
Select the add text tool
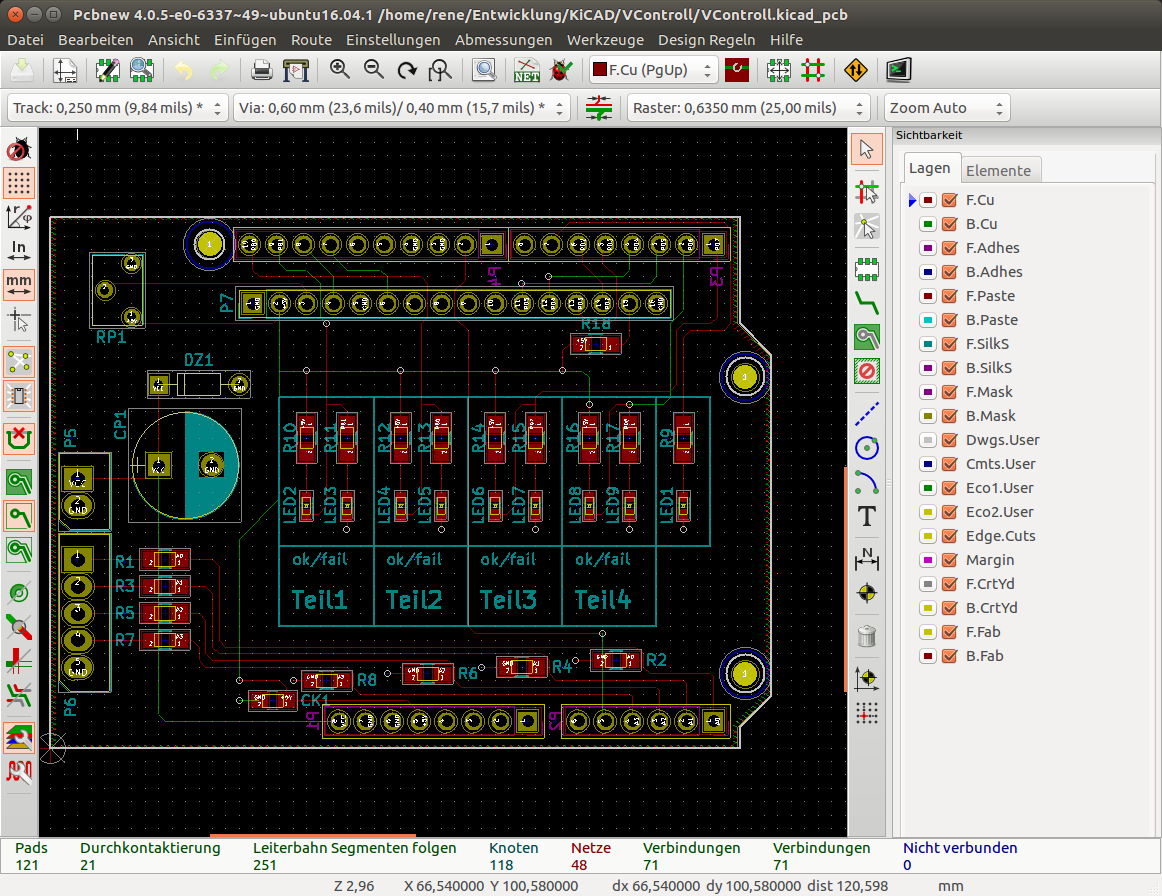[x=867, y=516]
